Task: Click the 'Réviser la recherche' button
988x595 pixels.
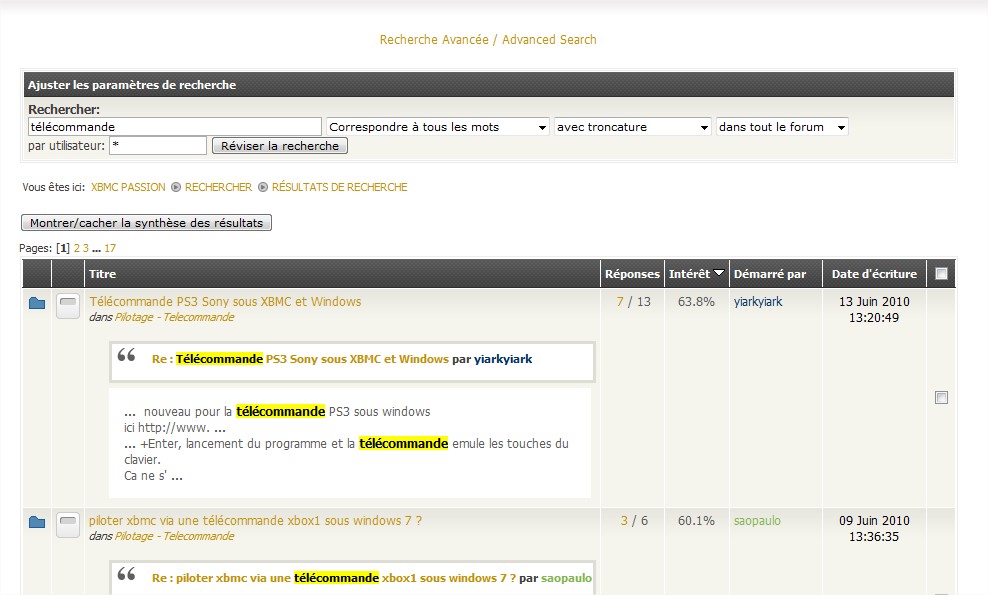Action: [280, 146]
